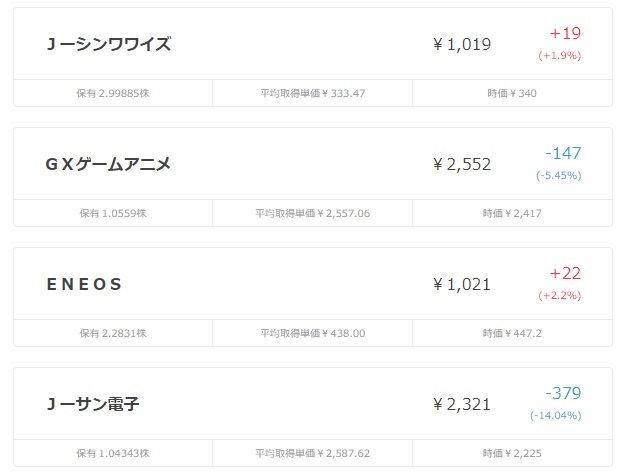Viewport: 622px width, 476px height.
Task: Click the 保有 2.2831株 holdings cell
Action: pos(113,333)
